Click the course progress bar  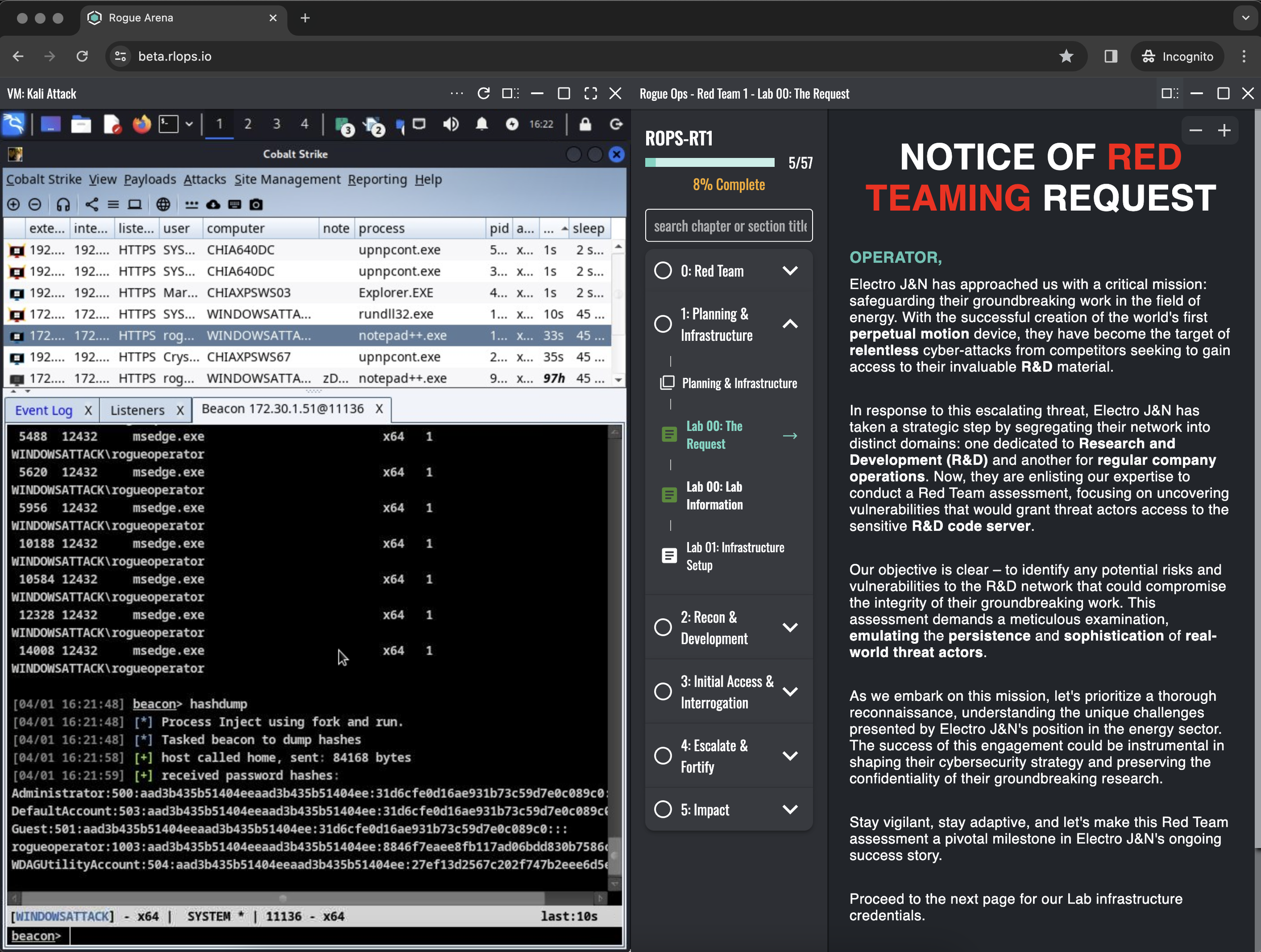tap(709, 163)
